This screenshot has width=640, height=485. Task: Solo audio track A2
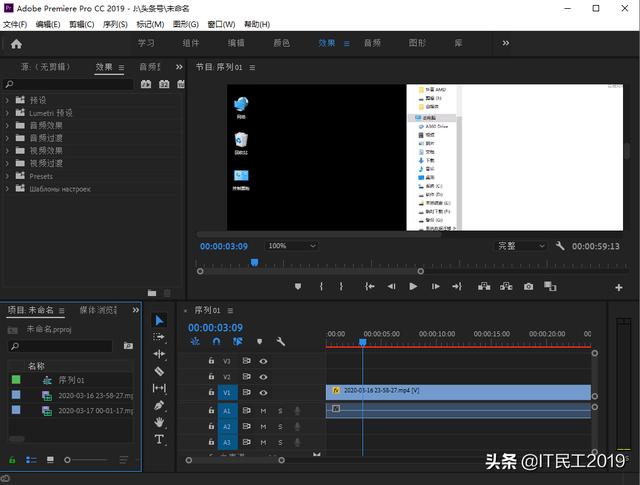pos(280,427)
